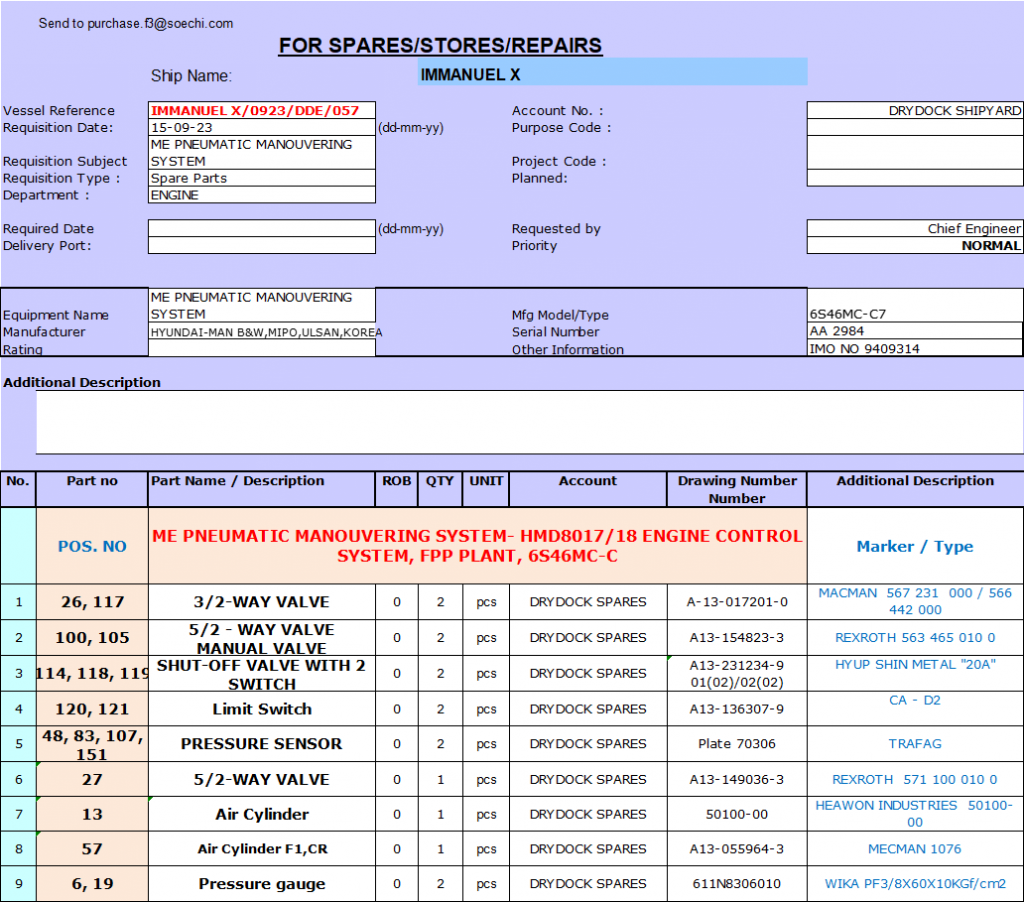1024x902 pixels.
Task: Click the 'Drawing Number' column header
Action: click(x=737, y=489)
